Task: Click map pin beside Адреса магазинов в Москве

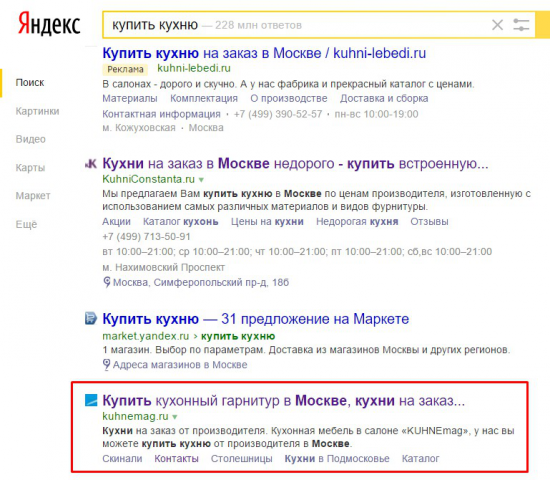Action: pyautogui.click(x=107, y=365)
